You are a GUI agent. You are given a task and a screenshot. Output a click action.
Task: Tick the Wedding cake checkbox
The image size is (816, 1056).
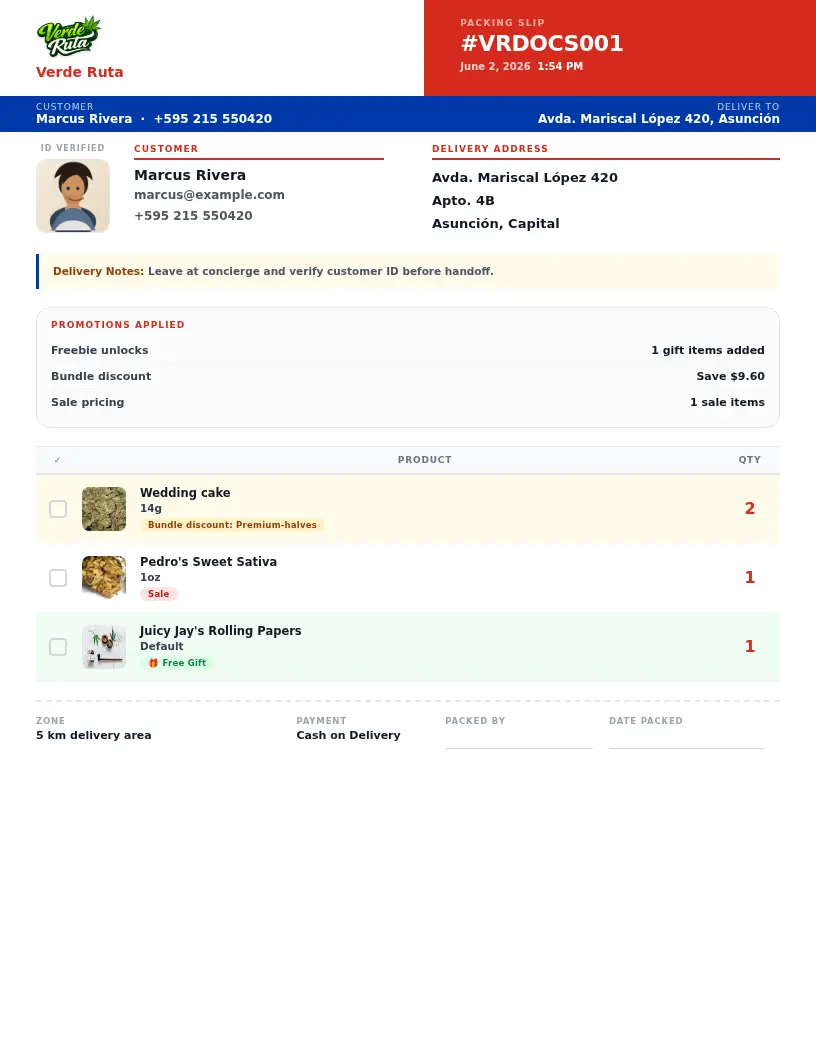pyautogui.click(x=58, y=509)
